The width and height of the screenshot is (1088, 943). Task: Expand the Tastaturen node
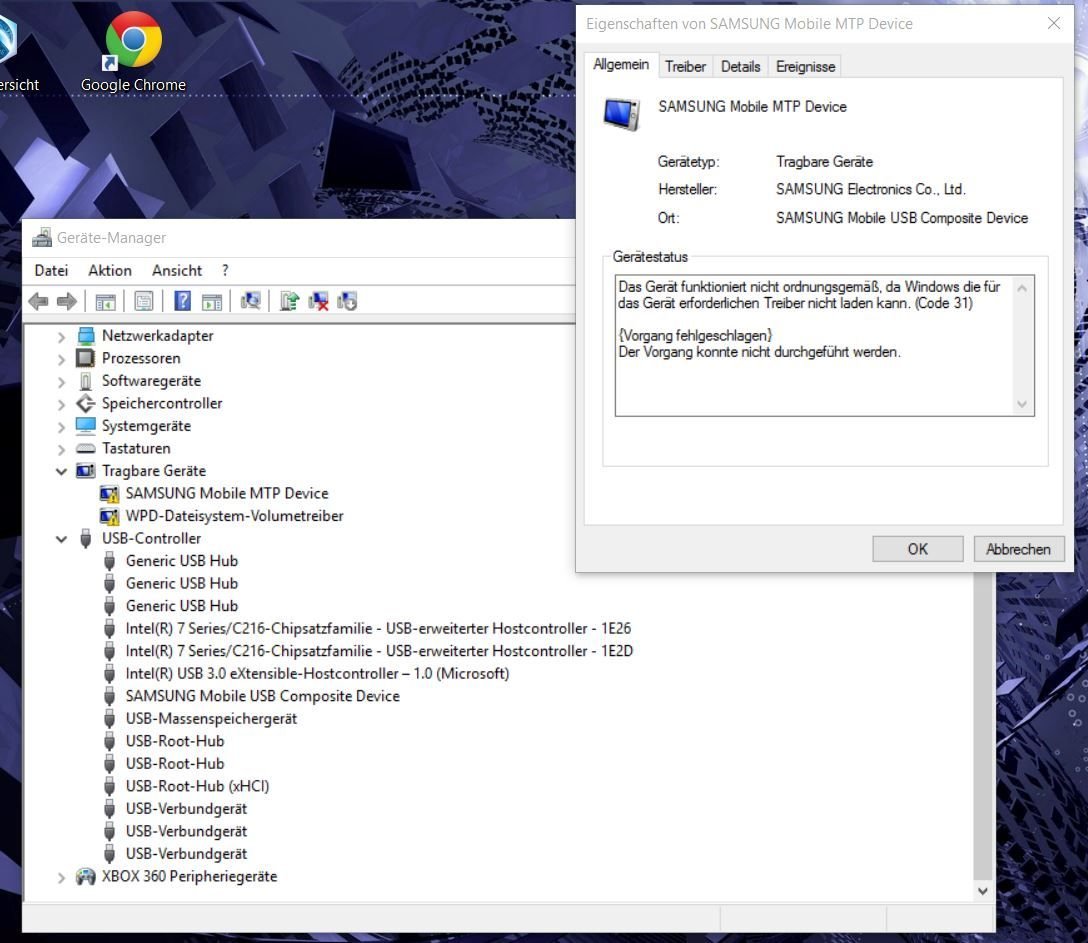[x=61, y=450]
